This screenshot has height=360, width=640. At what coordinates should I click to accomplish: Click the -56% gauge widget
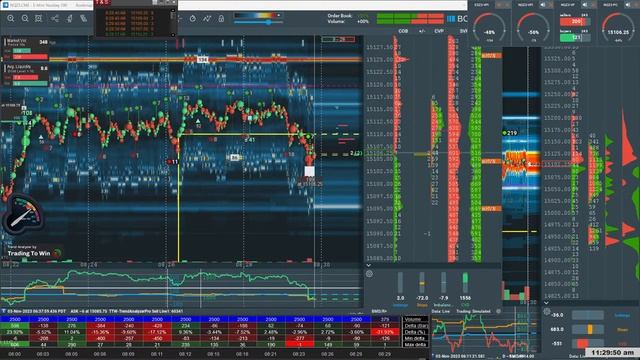(x=533, y=28)
